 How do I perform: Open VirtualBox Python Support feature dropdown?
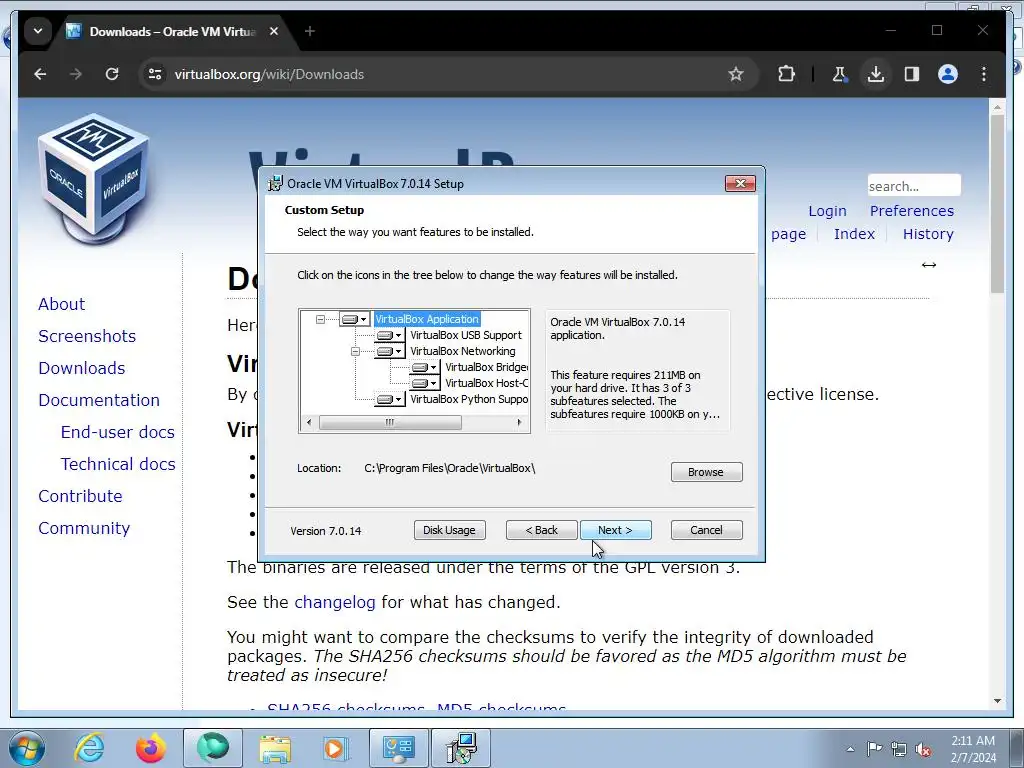point(389,399)
